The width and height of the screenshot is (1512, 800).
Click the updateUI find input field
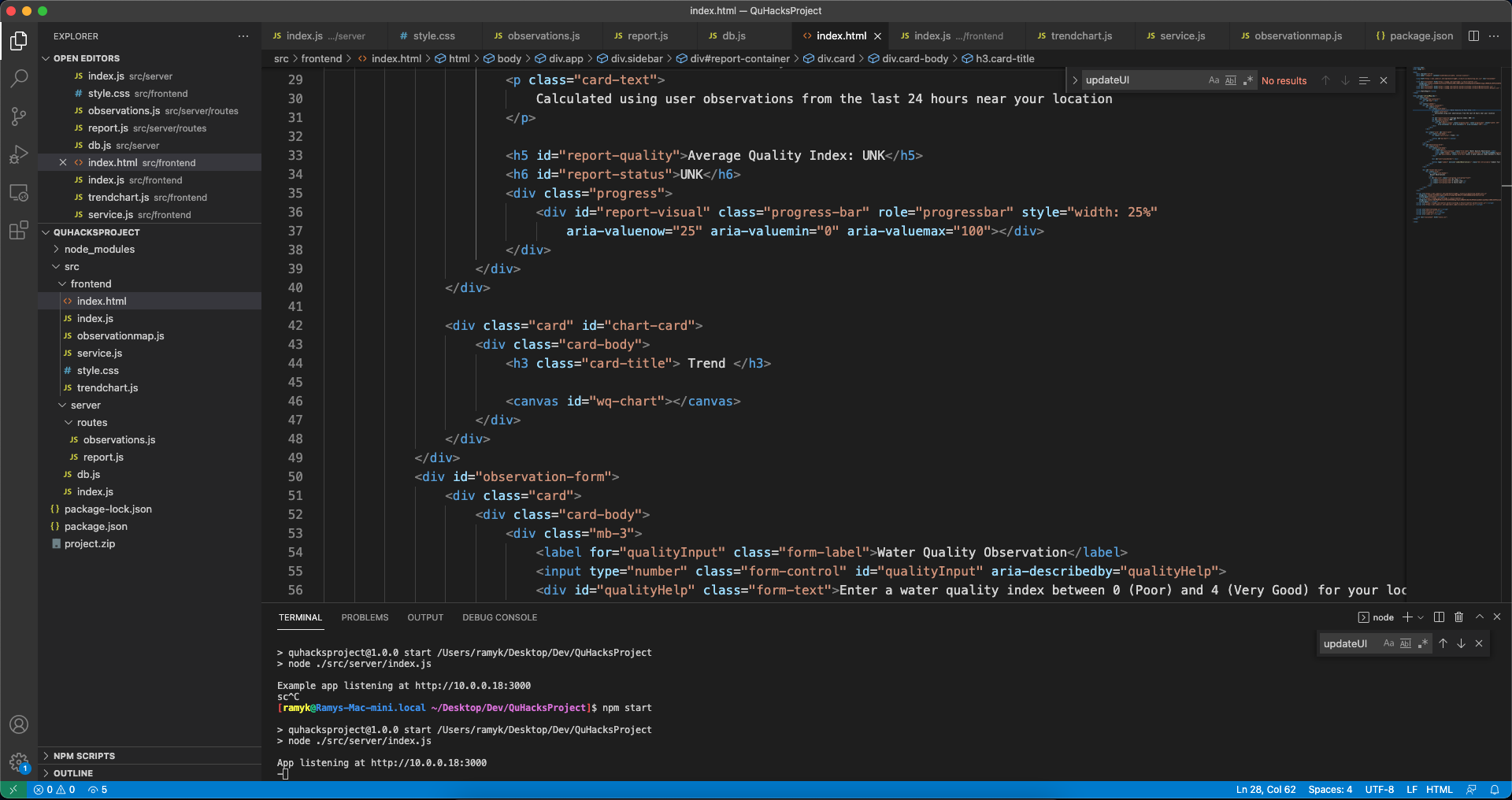(1142, 80)
